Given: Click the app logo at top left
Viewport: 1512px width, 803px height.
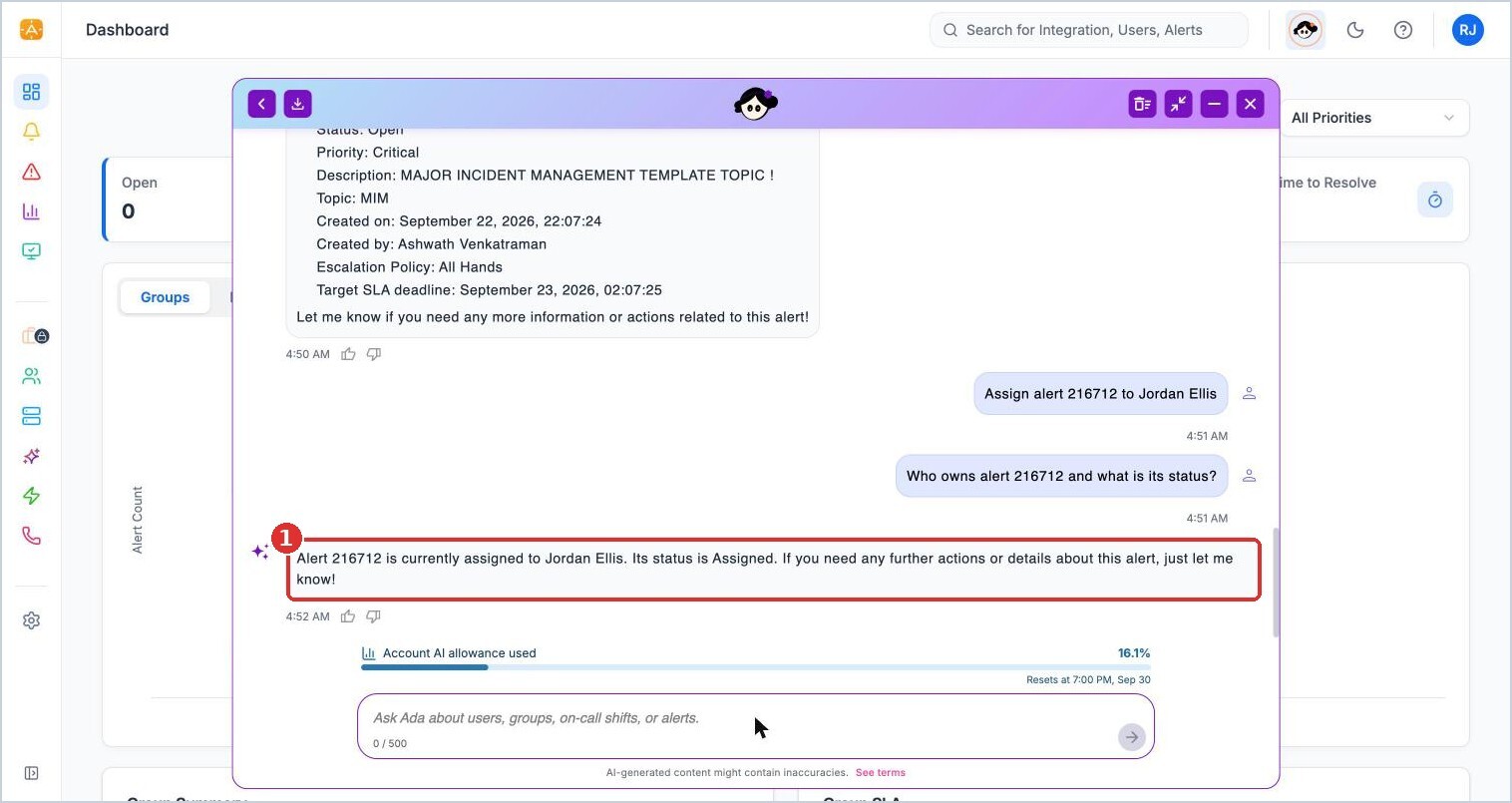Looking at the screenshot, I should pyautogui.click(x=31, y=30).
